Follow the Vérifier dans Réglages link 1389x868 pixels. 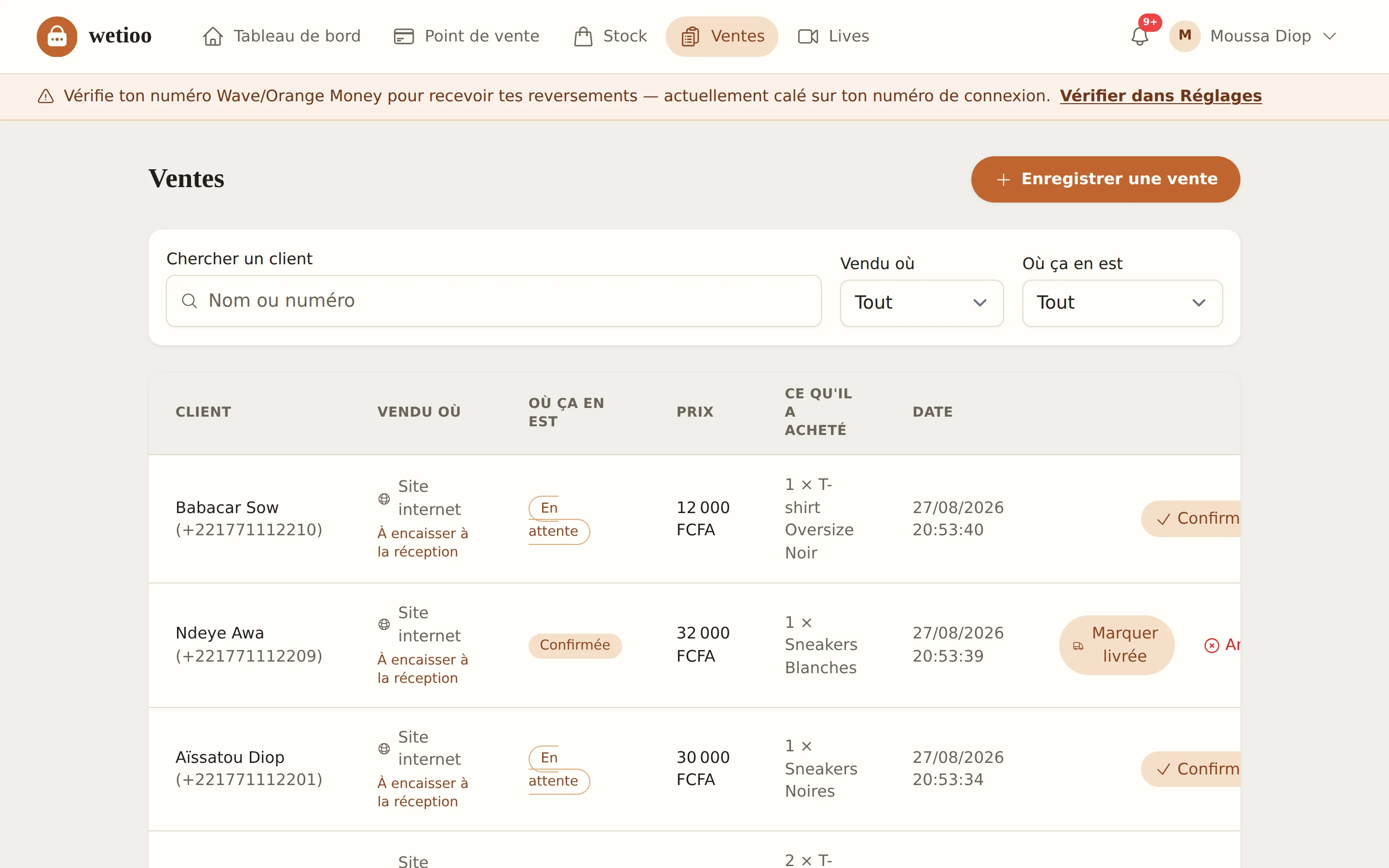(x=1160, y=95)
